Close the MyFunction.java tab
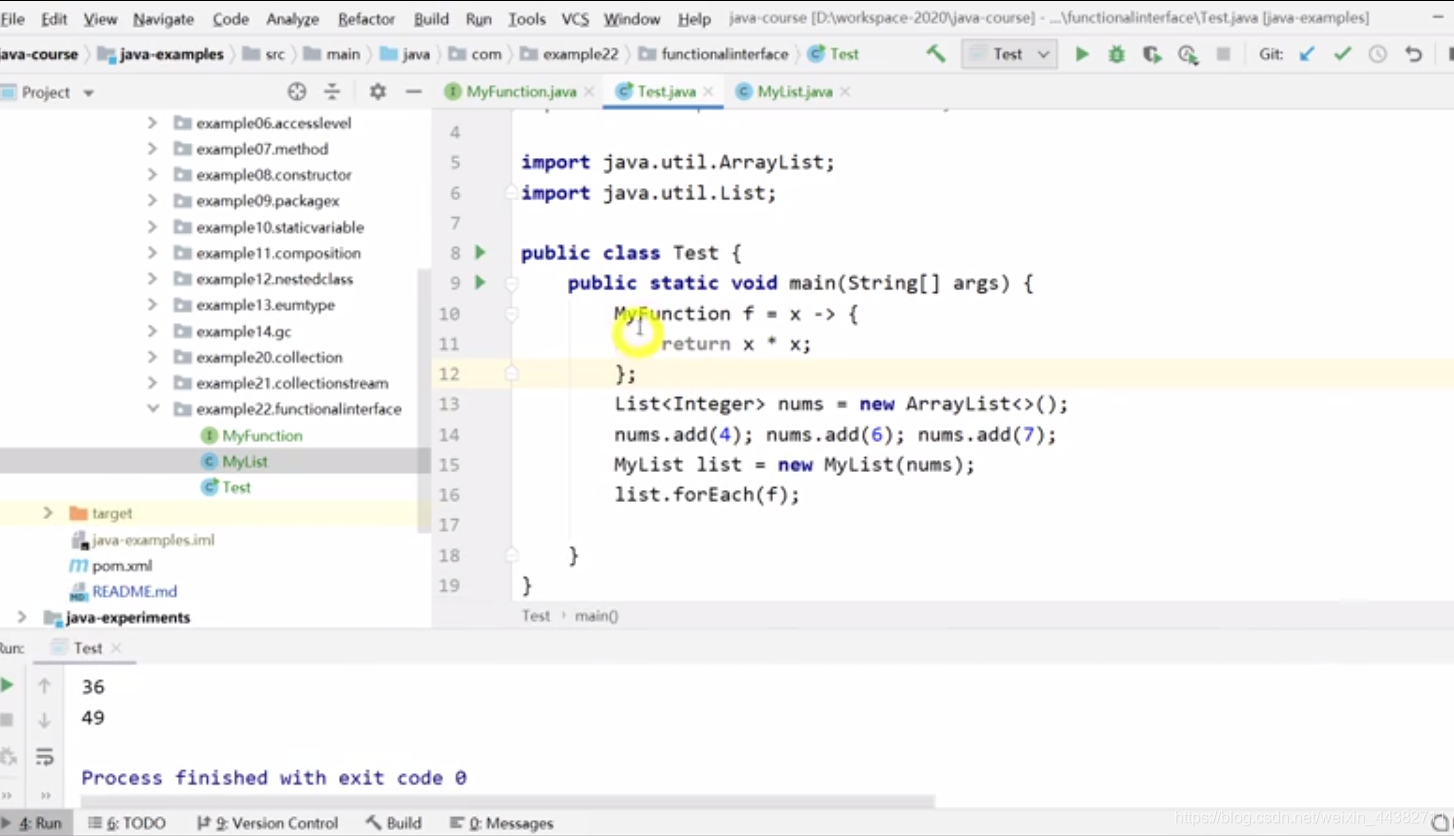The width and height of the screenshot is (1454, 836). [x=590, y=92]
